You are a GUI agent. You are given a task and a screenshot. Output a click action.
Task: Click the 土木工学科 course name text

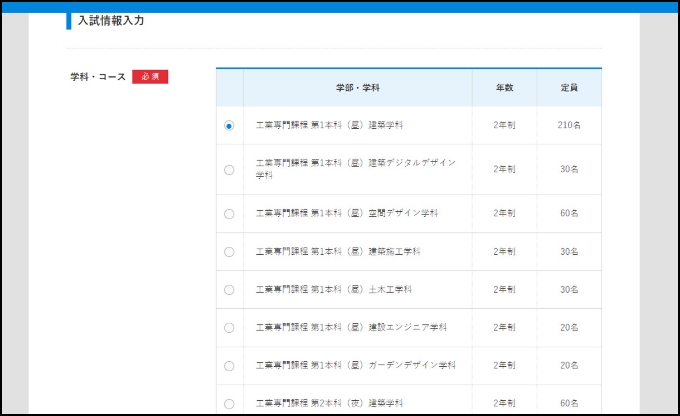333,290
